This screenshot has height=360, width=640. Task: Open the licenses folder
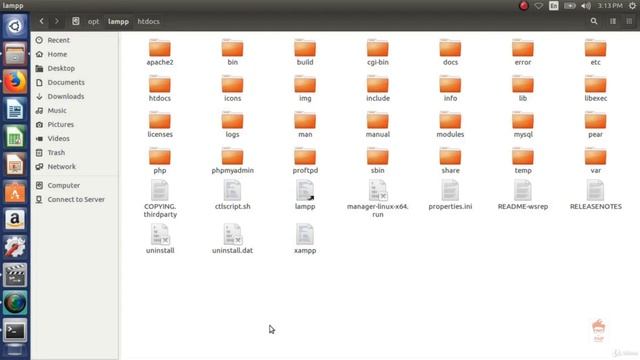tap(160, 124)
